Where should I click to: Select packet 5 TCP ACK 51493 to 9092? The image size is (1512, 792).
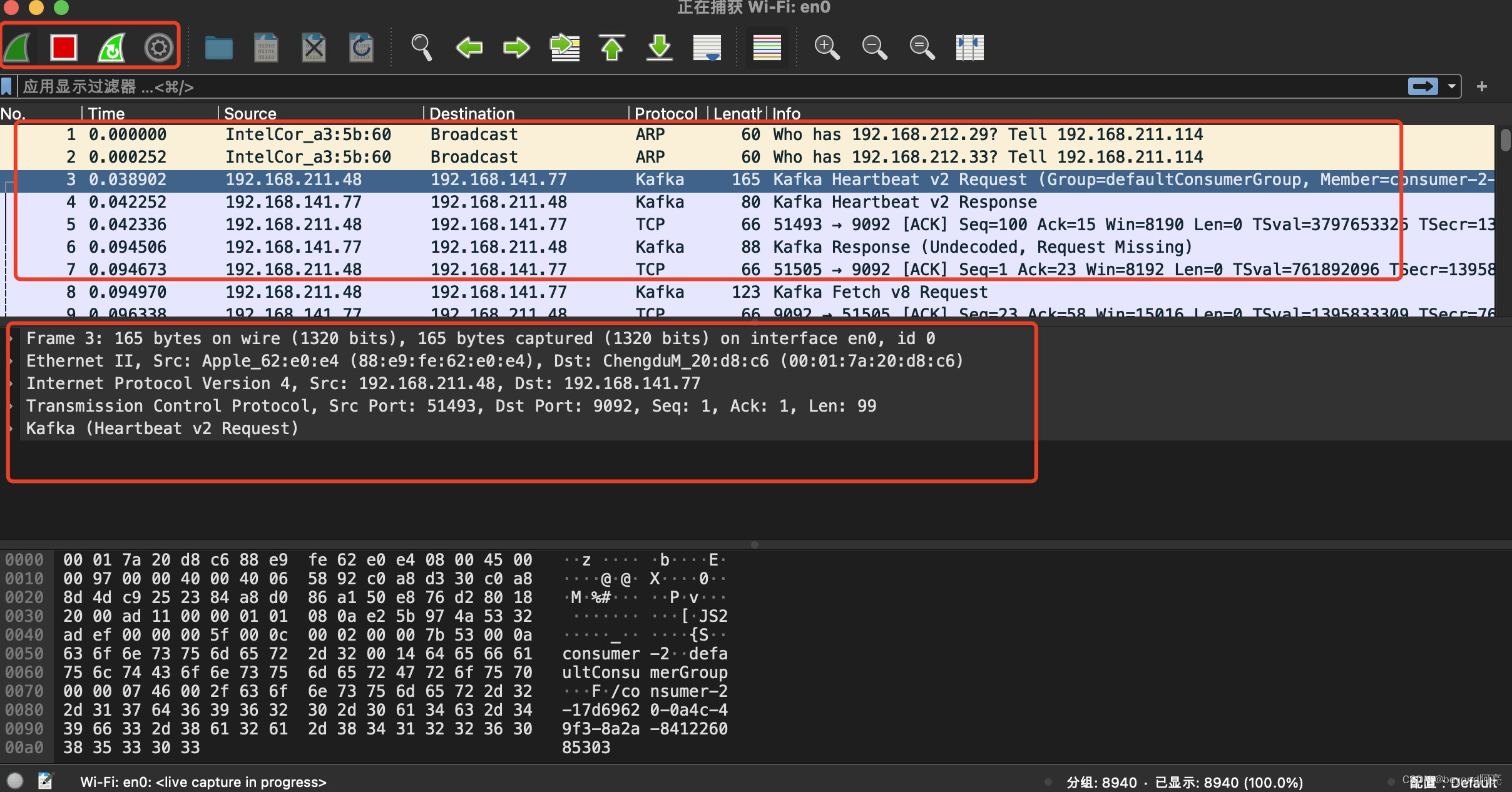pos(747,225)
